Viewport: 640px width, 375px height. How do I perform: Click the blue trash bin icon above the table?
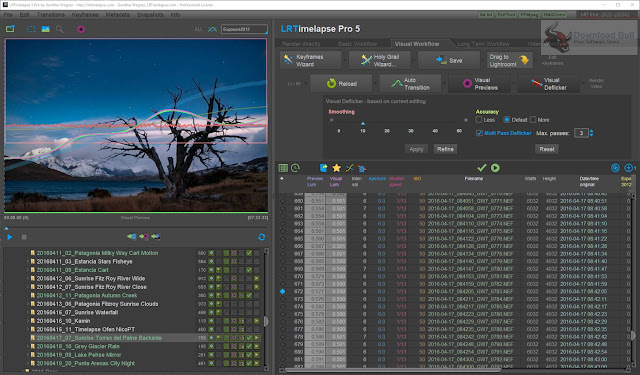point(362,168)
